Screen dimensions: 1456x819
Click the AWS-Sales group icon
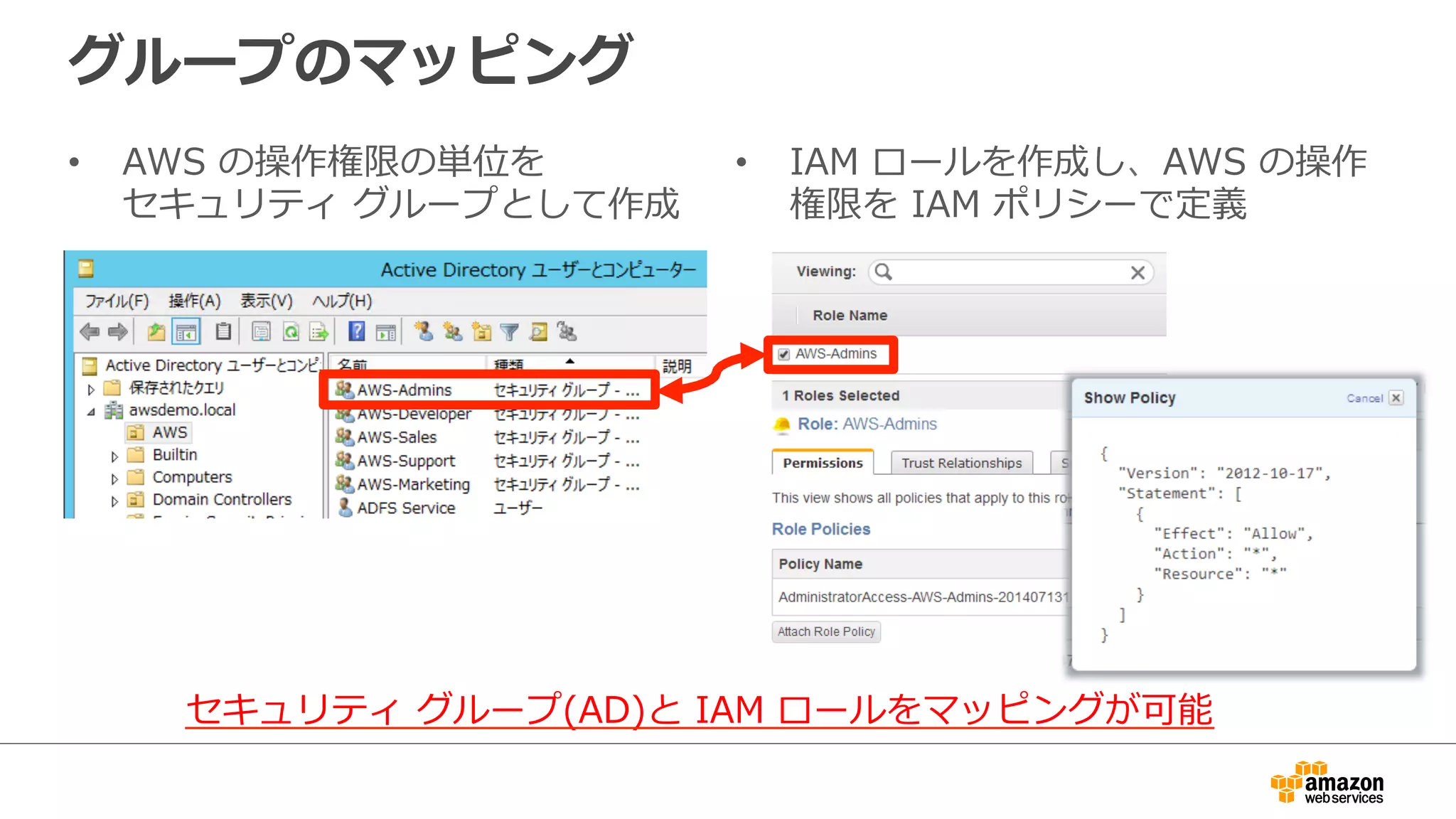tap(345, 437)
